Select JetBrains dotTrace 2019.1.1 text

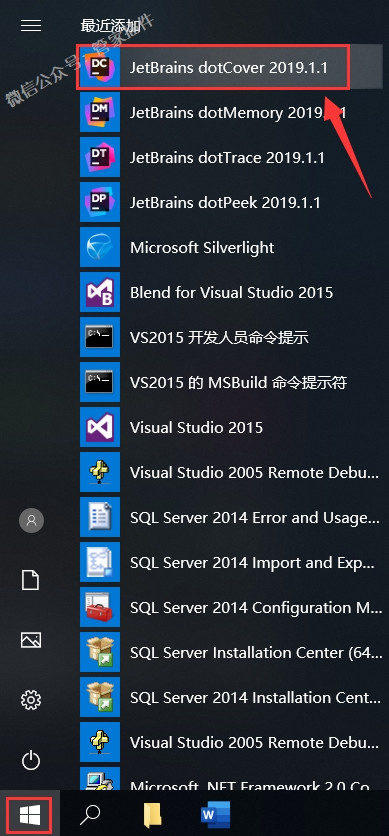tap(227, 157)
